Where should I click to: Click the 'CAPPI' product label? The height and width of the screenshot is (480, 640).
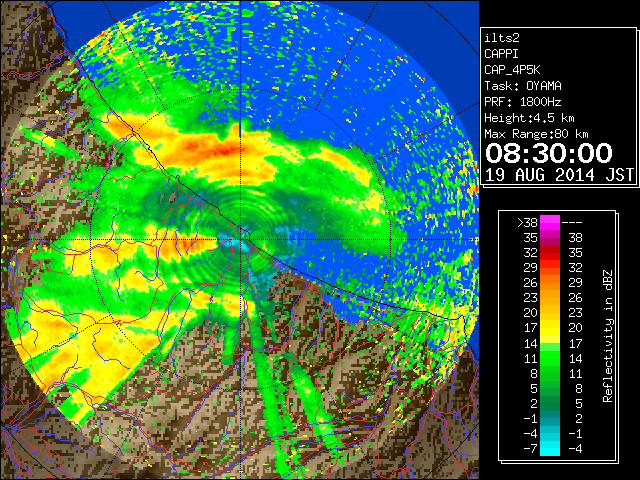tap(501, 54)
